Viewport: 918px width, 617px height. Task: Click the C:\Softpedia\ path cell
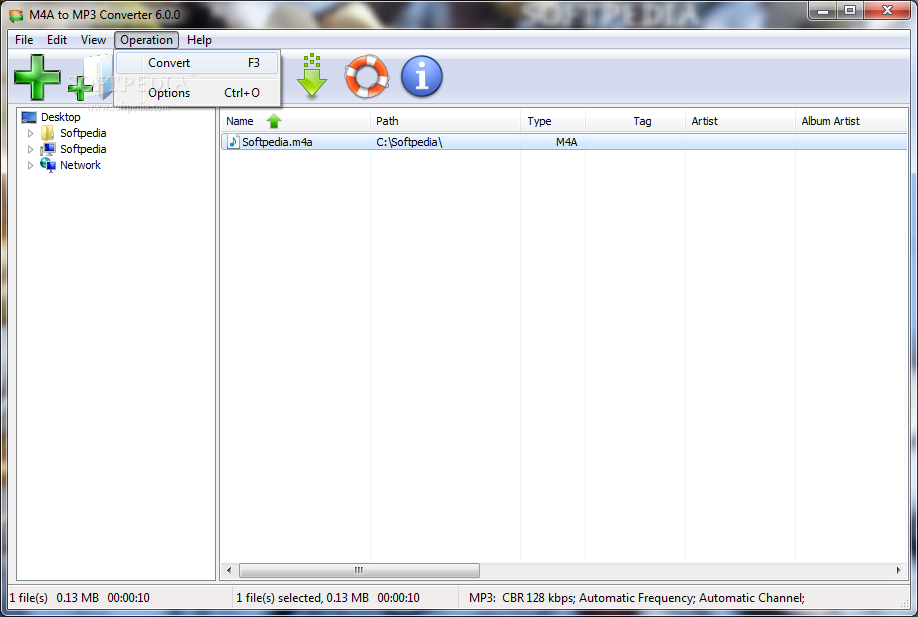[x=409, y=142]
